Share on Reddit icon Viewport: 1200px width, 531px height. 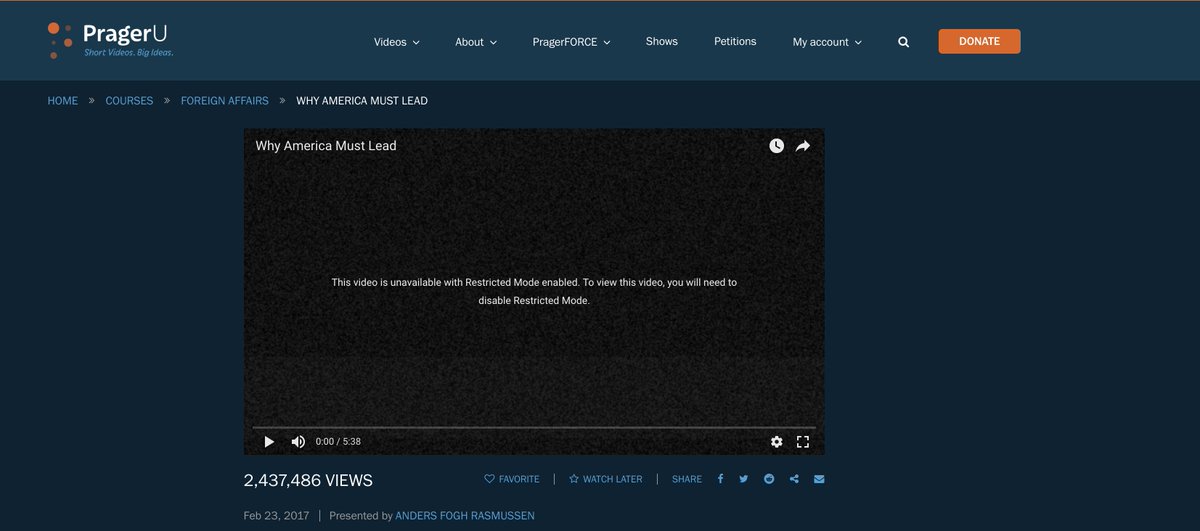pyautogui.click(x=769, y=479)
